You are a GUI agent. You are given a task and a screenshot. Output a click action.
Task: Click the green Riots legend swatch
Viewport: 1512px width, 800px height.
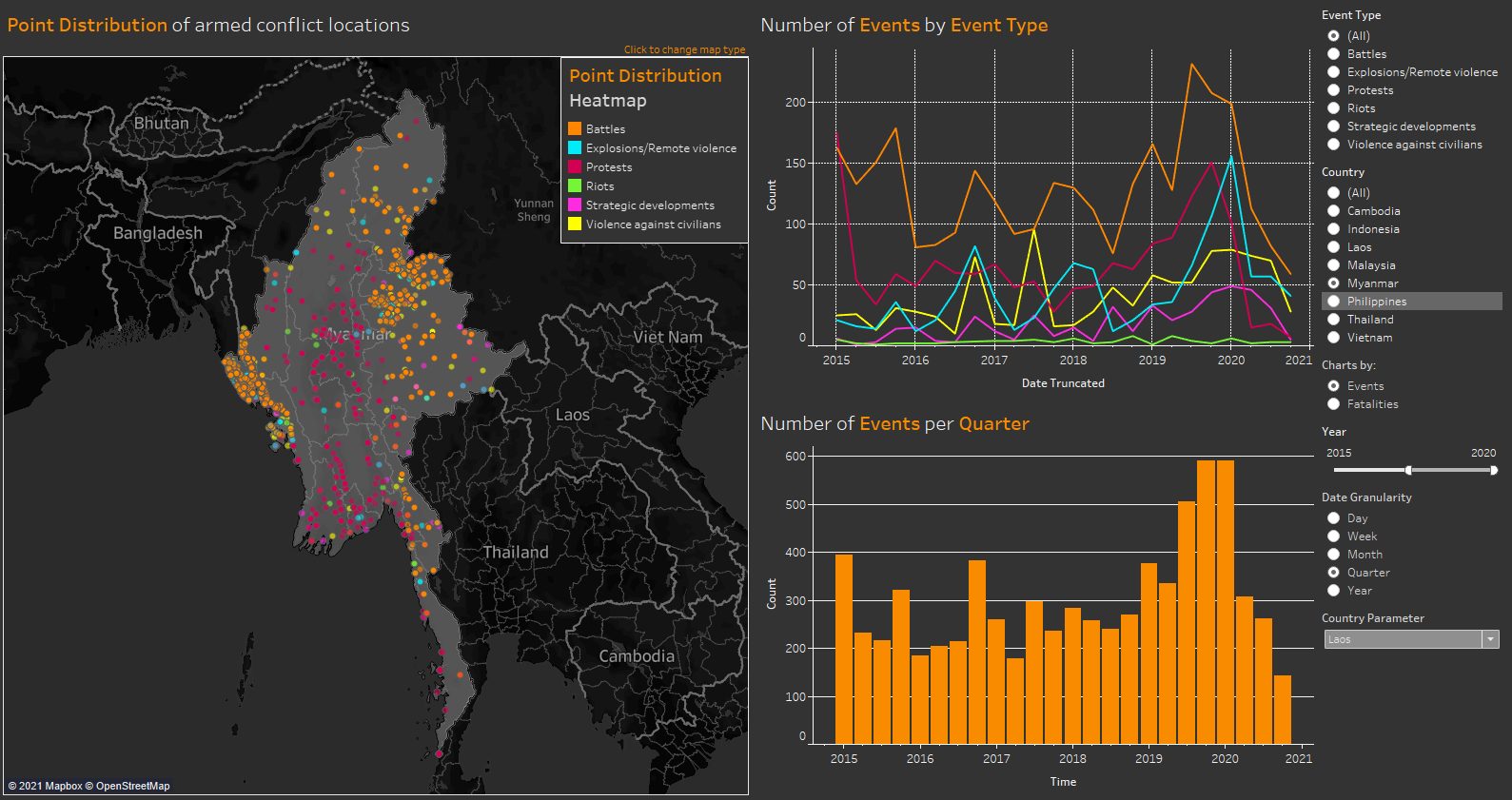(x=575, y=185)
